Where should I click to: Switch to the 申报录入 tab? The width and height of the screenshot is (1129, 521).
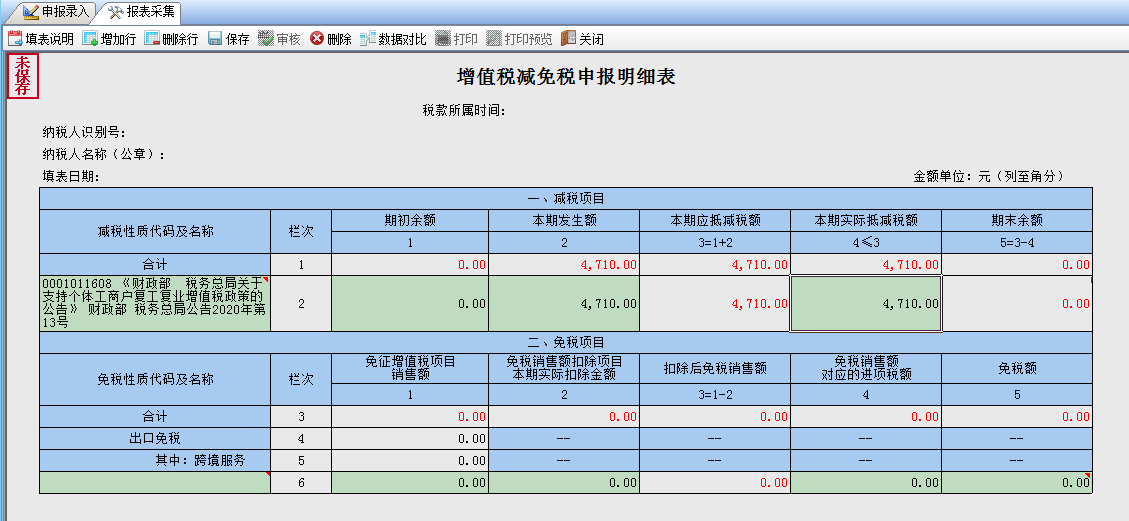pos(56,12)
